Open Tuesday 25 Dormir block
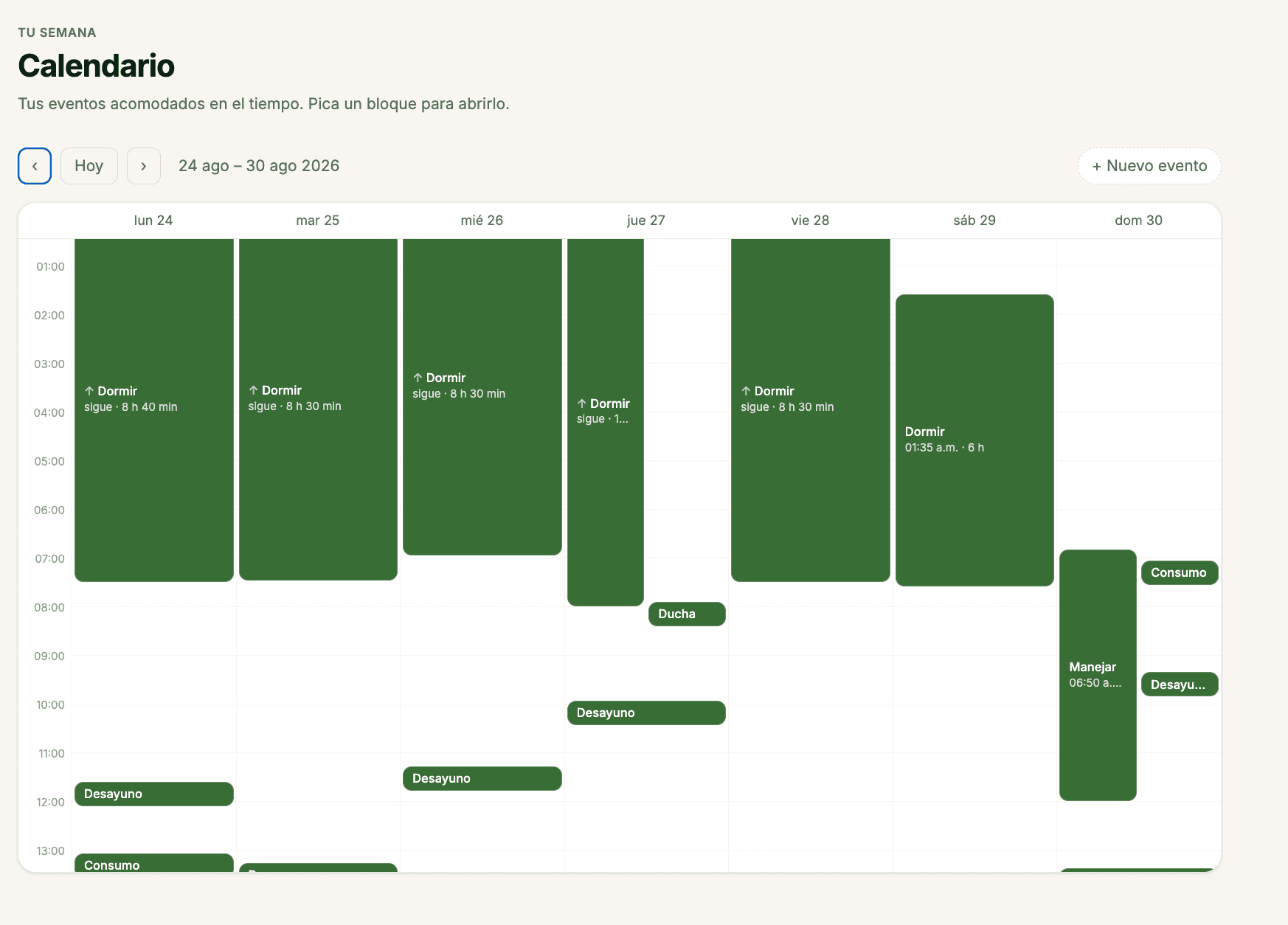1288x925 pixels. [x=318, y=409]
